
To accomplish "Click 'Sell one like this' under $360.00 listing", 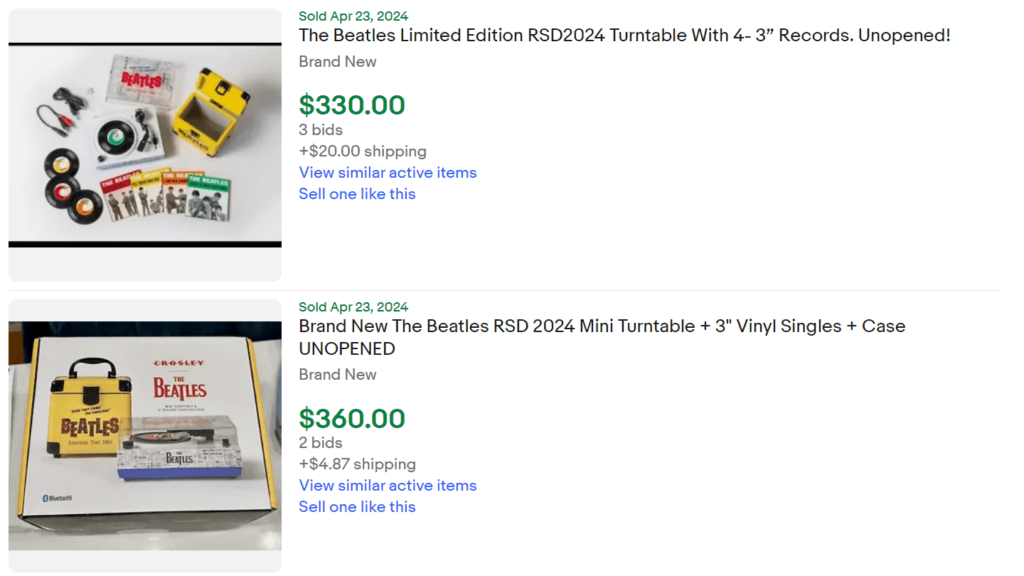I will pyautogui.click(x=357, y=507).
